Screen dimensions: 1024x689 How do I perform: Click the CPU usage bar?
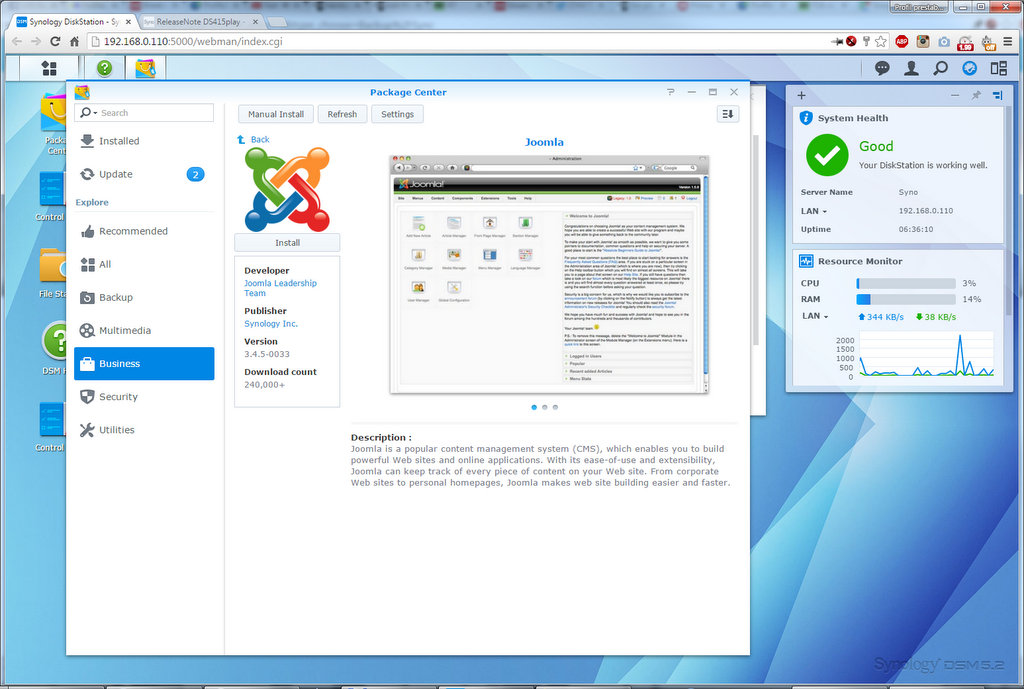tap(906, 283)
